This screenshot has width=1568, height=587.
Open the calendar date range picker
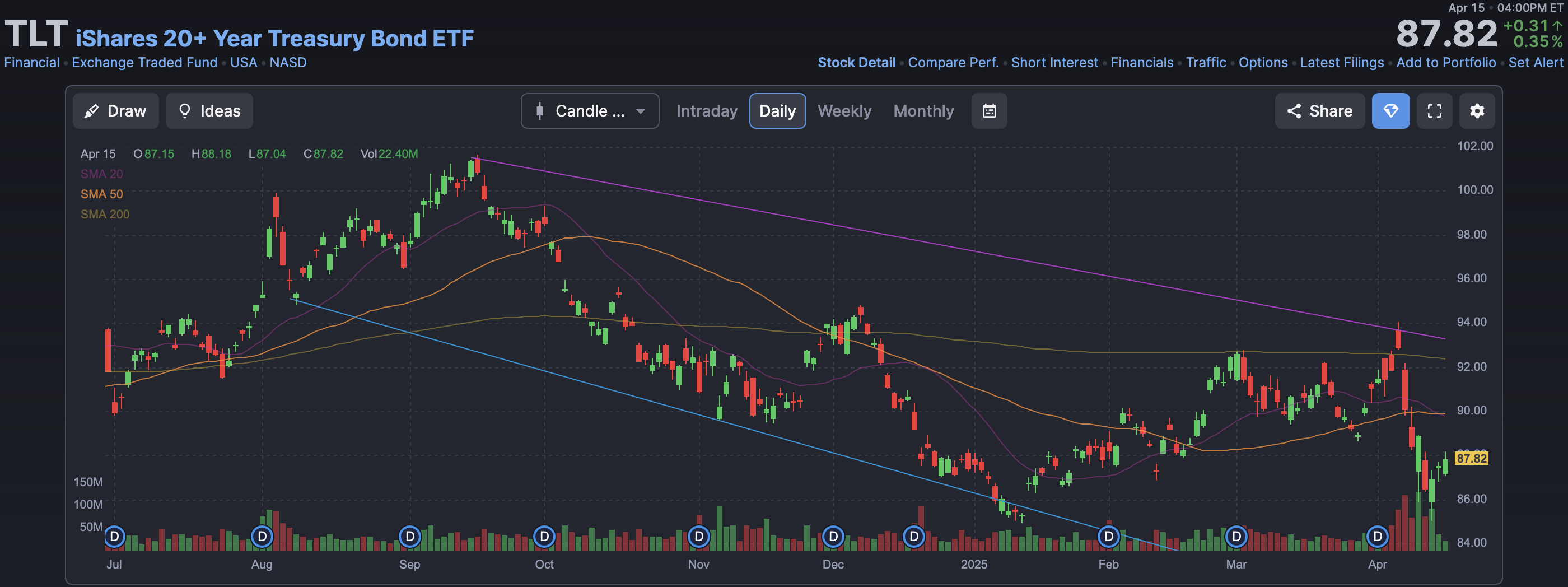pos(989,111)
